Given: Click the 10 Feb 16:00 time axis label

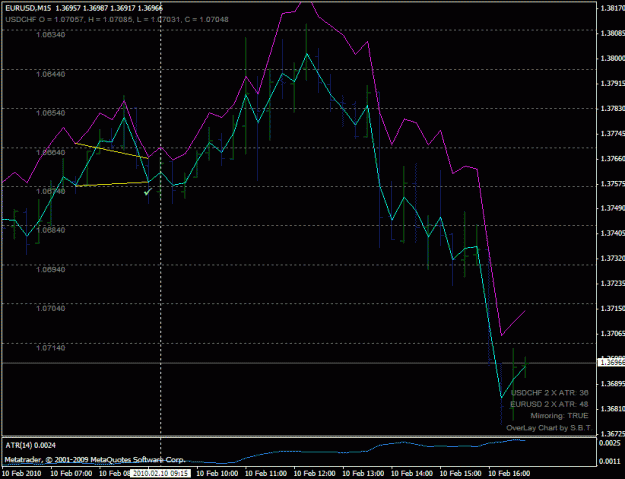Looking at the screenshot, I should click(509, 473).
